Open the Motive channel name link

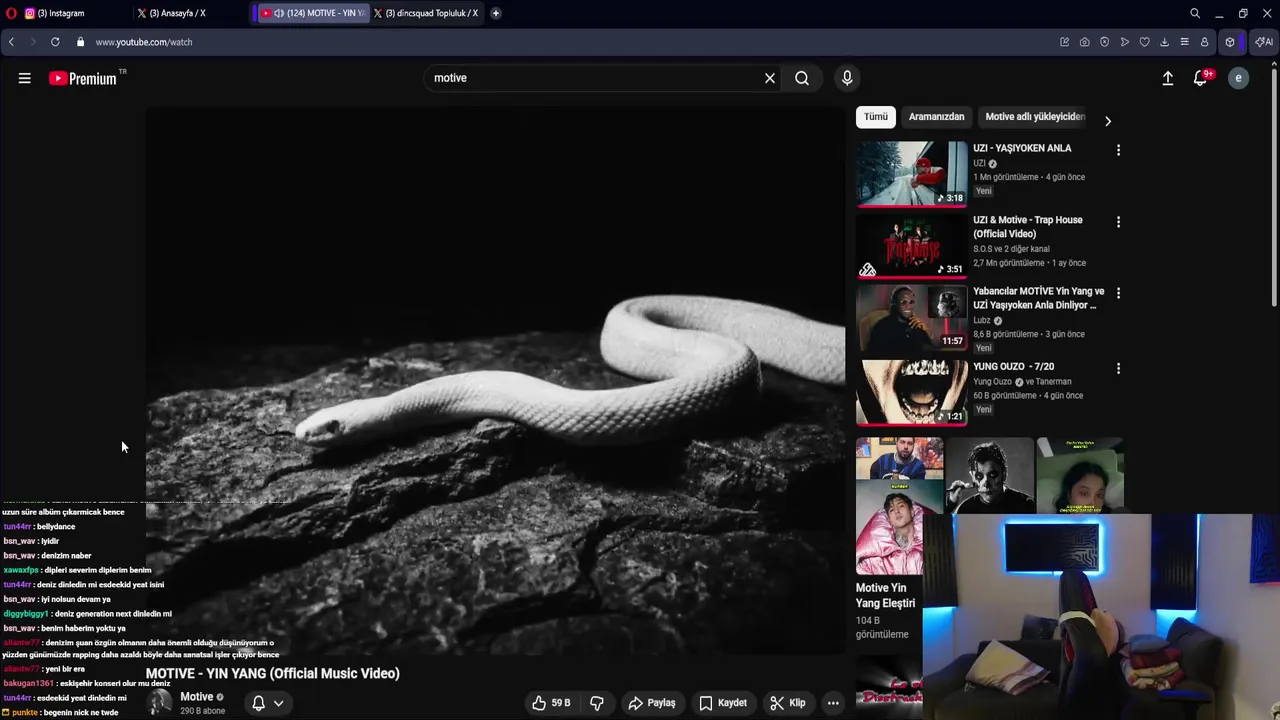pyautogui.click(x=196, y=697)
